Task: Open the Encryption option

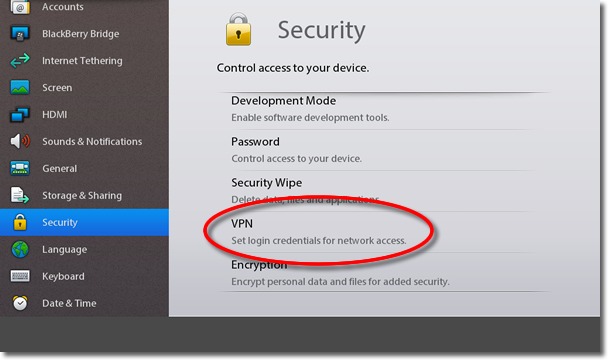Action: pyautogui.click(x=382, y=273)
